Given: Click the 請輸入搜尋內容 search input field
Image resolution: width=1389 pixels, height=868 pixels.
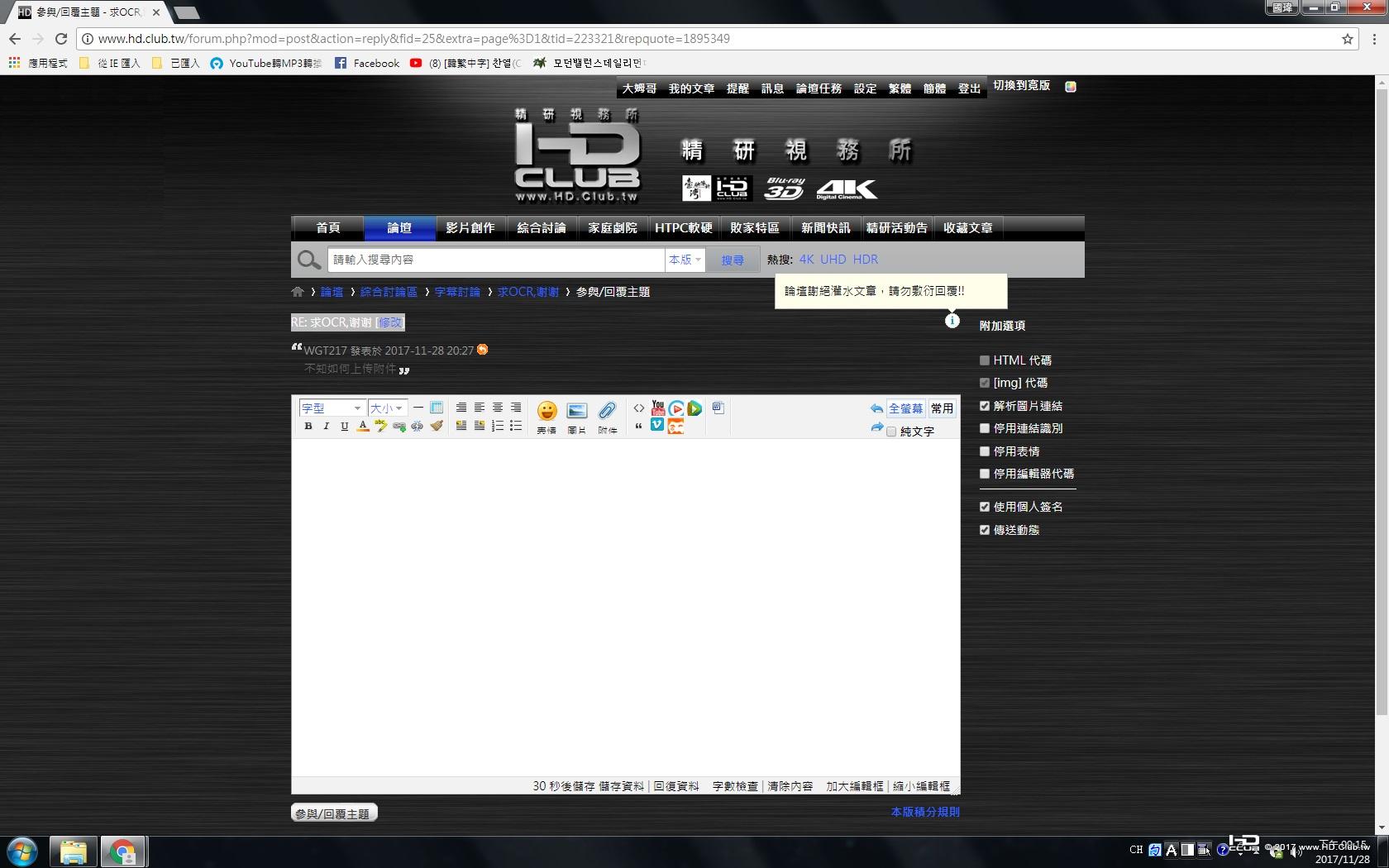Looking at the screenshot, I should [x=496, y=260].
